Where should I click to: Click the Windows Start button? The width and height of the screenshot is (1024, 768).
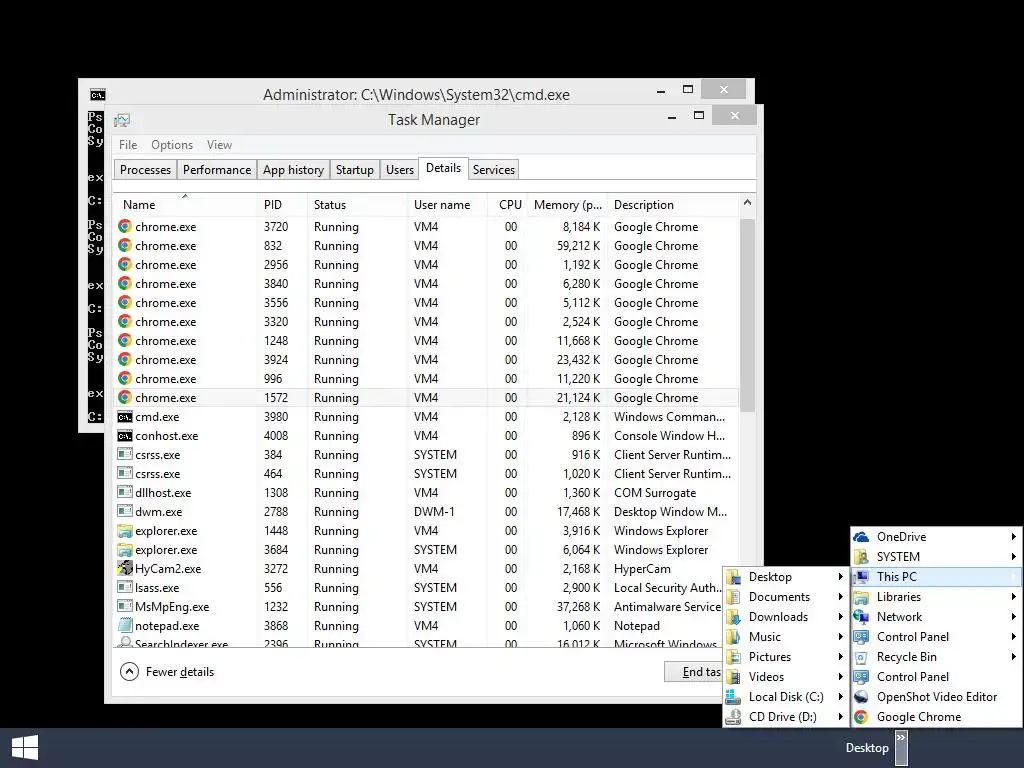(x=25, y=748)
